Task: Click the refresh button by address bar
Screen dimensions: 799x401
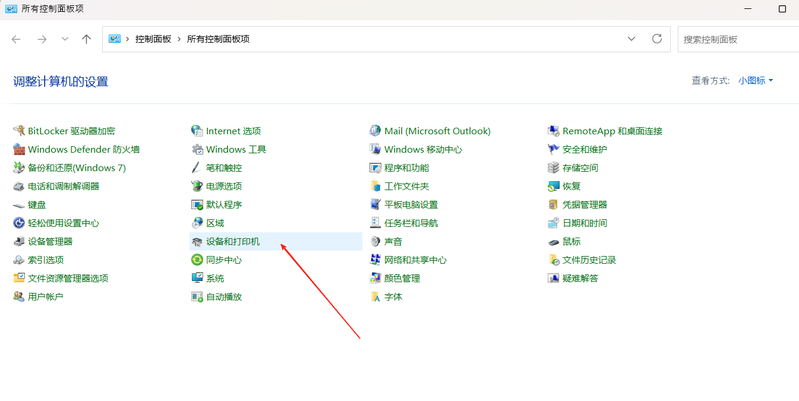Action: (657, 39)
